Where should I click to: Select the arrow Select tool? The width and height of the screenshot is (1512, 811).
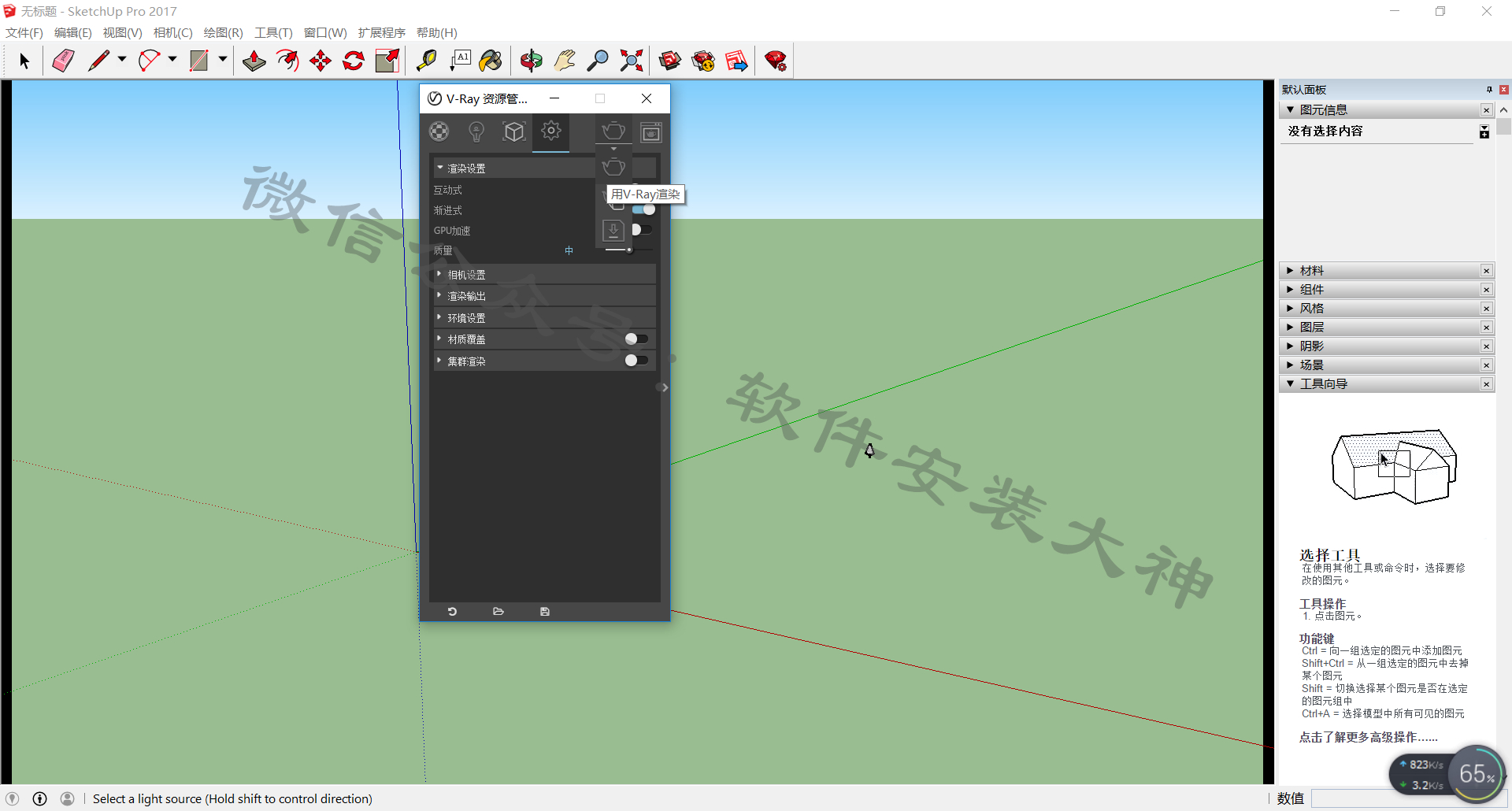coord(24,61)
